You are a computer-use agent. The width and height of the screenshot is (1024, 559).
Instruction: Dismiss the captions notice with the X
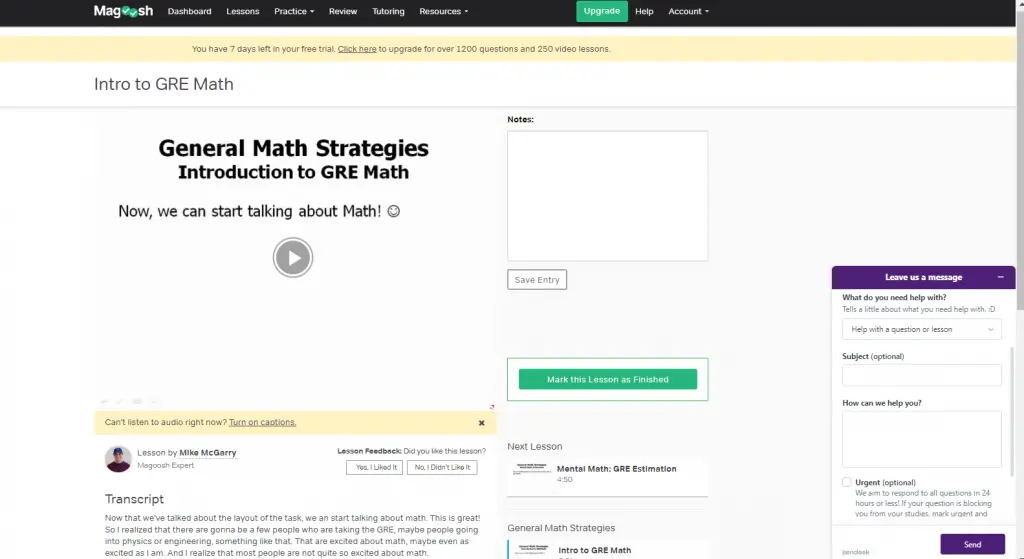click(x=481, y=423)
